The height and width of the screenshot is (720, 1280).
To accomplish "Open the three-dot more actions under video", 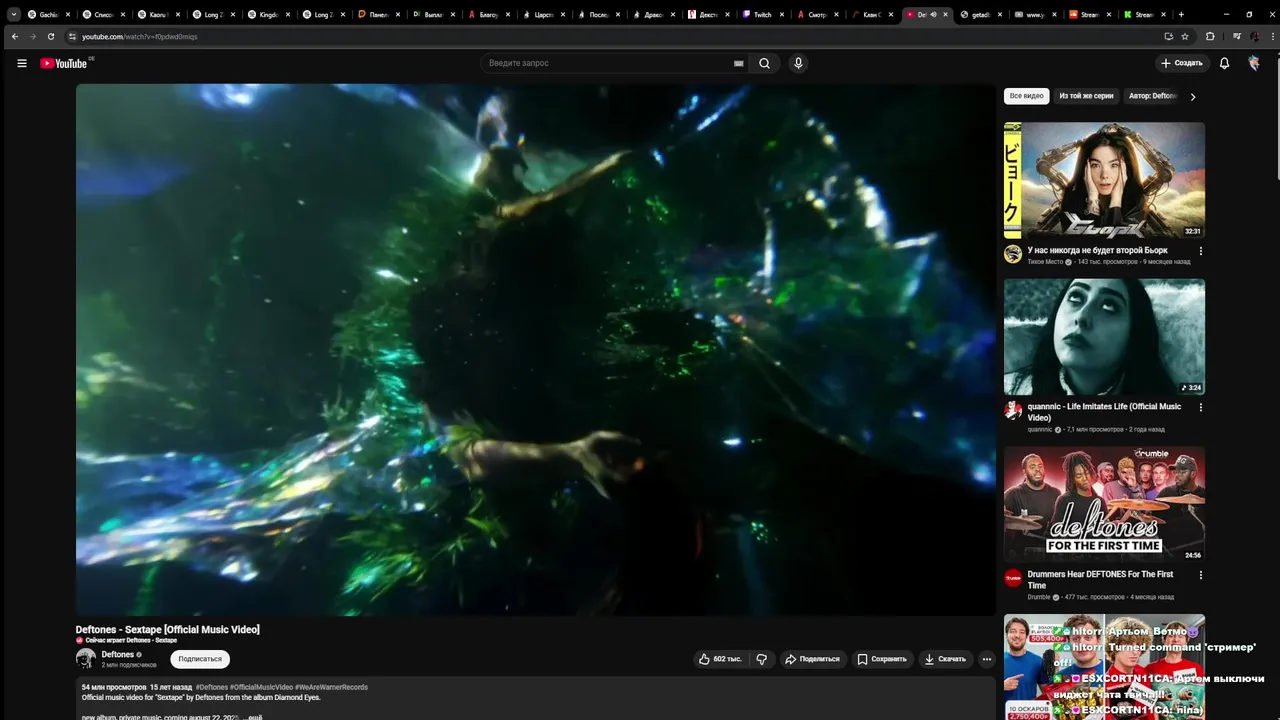I will click(x=986, y=659).
